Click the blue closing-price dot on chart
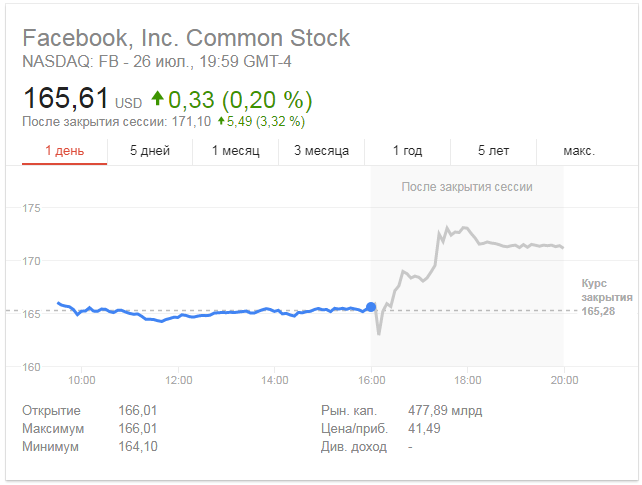This screenshot has height=485, width=642. pyautogui.click(x=371, y=308)
